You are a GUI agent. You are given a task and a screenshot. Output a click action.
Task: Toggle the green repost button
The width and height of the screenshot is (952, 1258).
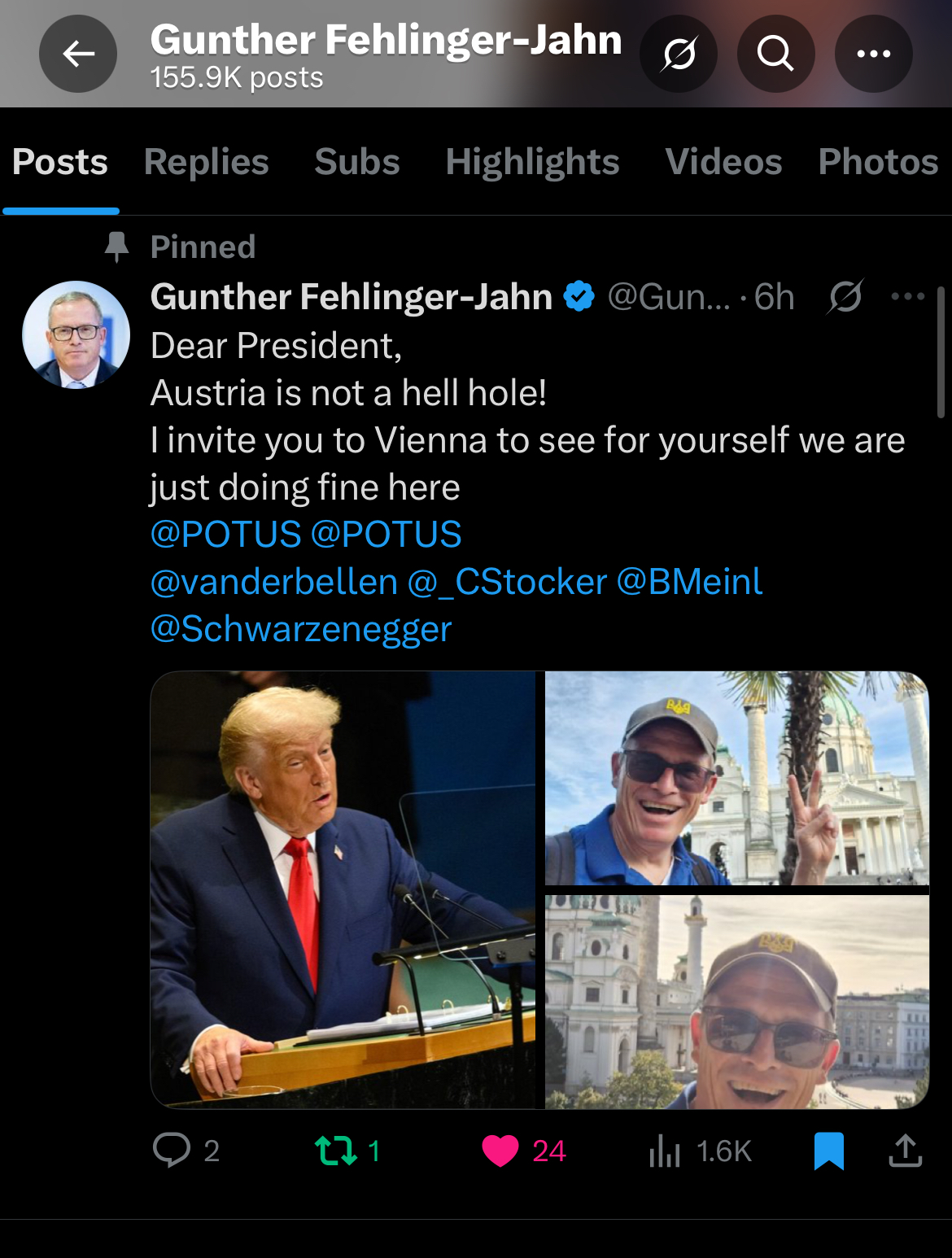point(336,1151)
